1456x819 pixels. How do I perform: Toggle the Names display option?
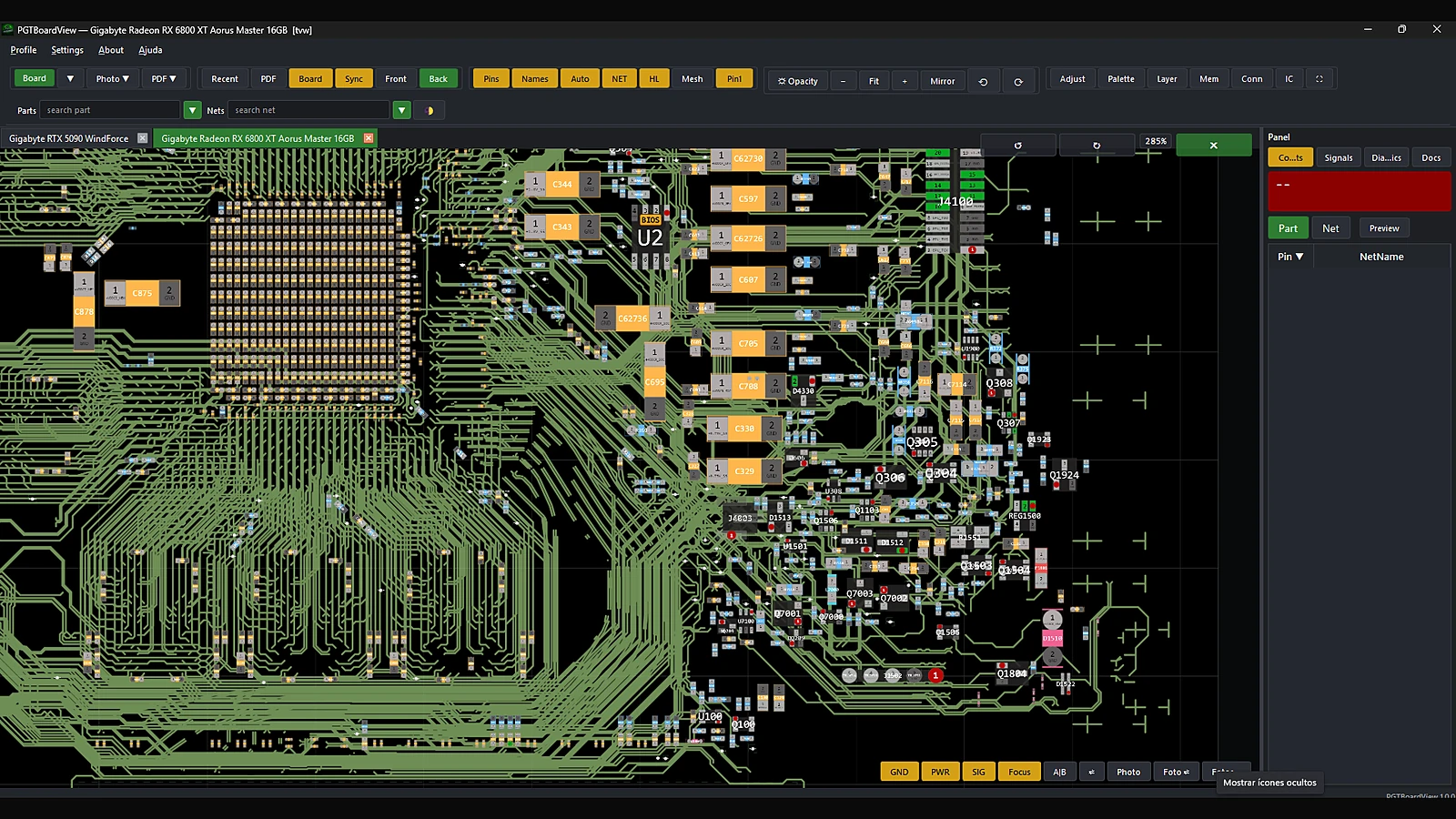coord(535,79)
